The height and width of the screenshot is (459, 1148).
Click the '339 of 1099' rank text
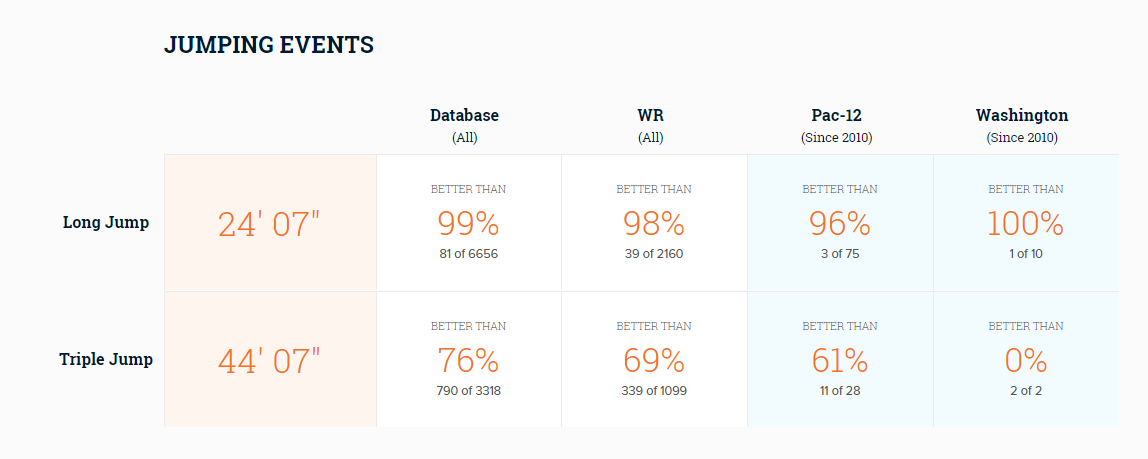tap(654, 391)
